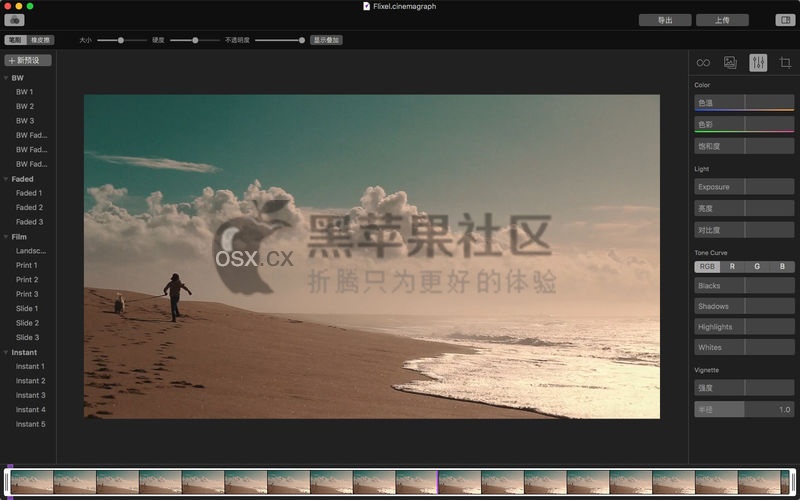
Task: Apply the Instant 5 preset
Action: [x=30, y=424]
